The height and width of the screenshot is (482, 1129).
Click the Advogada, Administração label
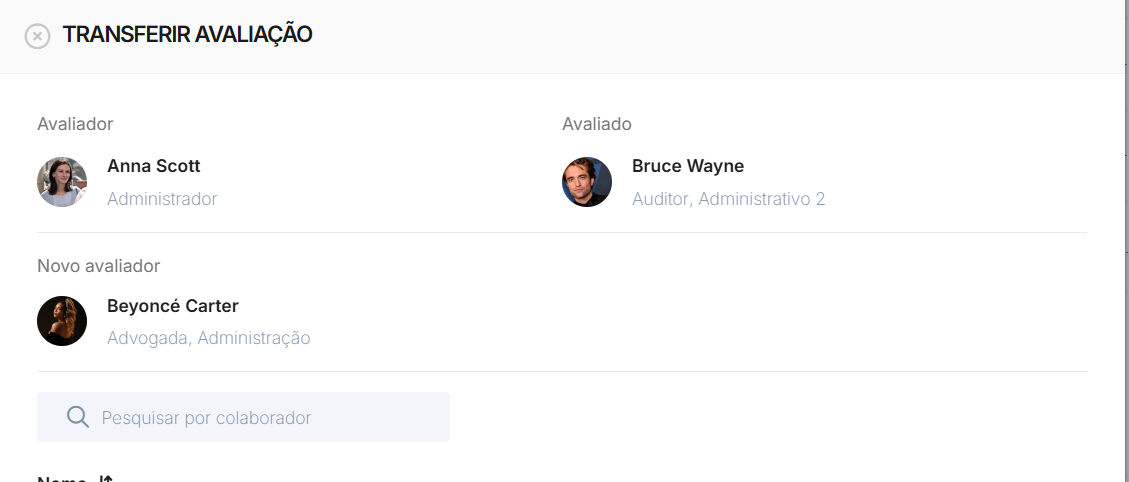click(x=209, y=338)
